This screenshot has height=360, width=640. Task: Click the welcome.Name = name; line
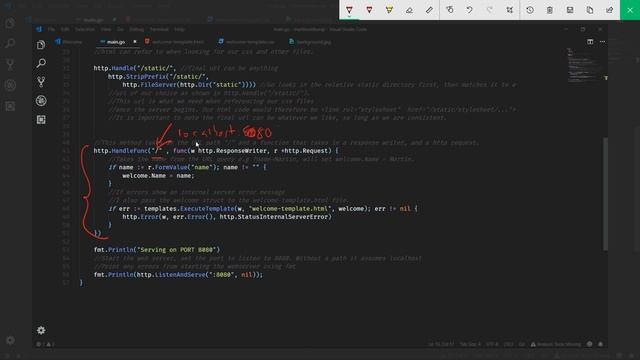[158, 176]
